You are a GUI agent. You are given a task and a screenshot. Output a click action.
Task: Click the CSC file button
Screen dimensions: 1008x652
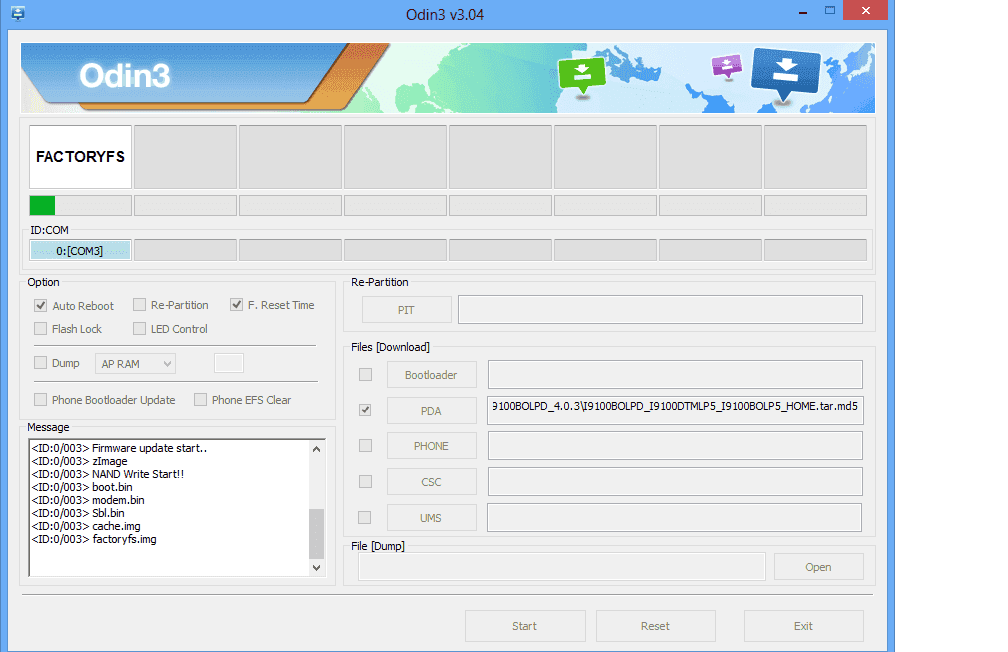tap(431, 482)
